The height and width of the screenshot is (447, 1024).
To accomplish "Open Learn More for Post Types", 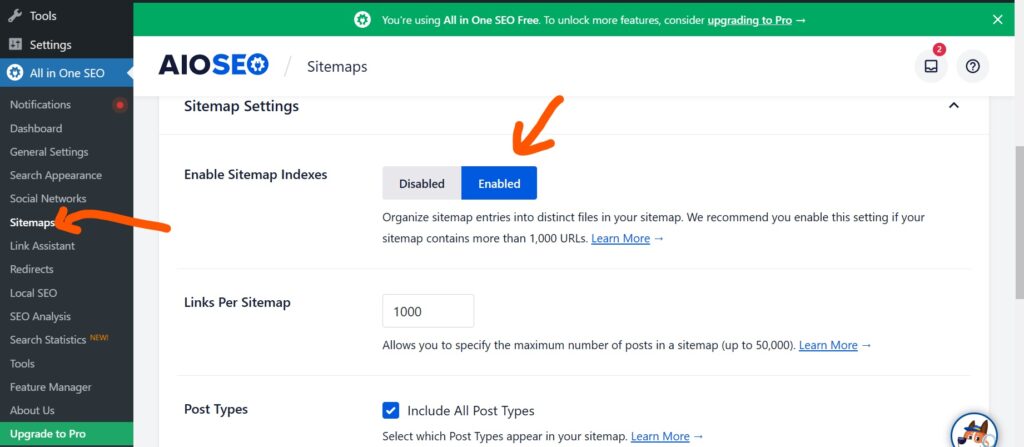I will 660,436.
